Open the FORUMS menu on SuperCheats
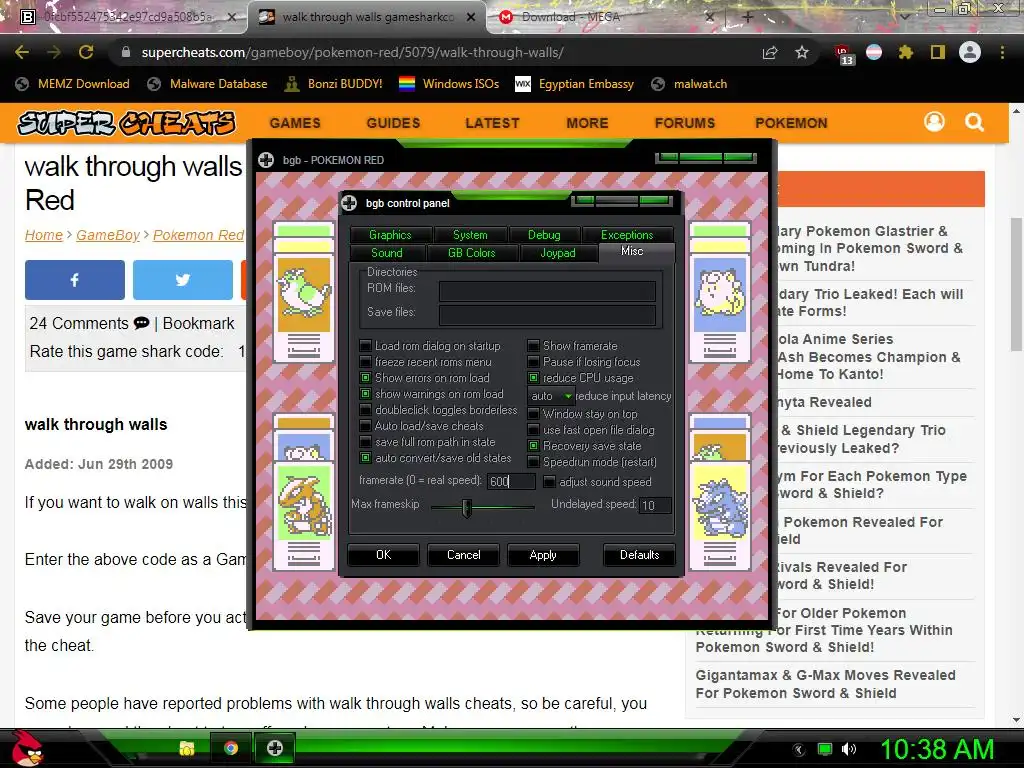This screenshot has height=768, width=1024. (x=685, y=123)
